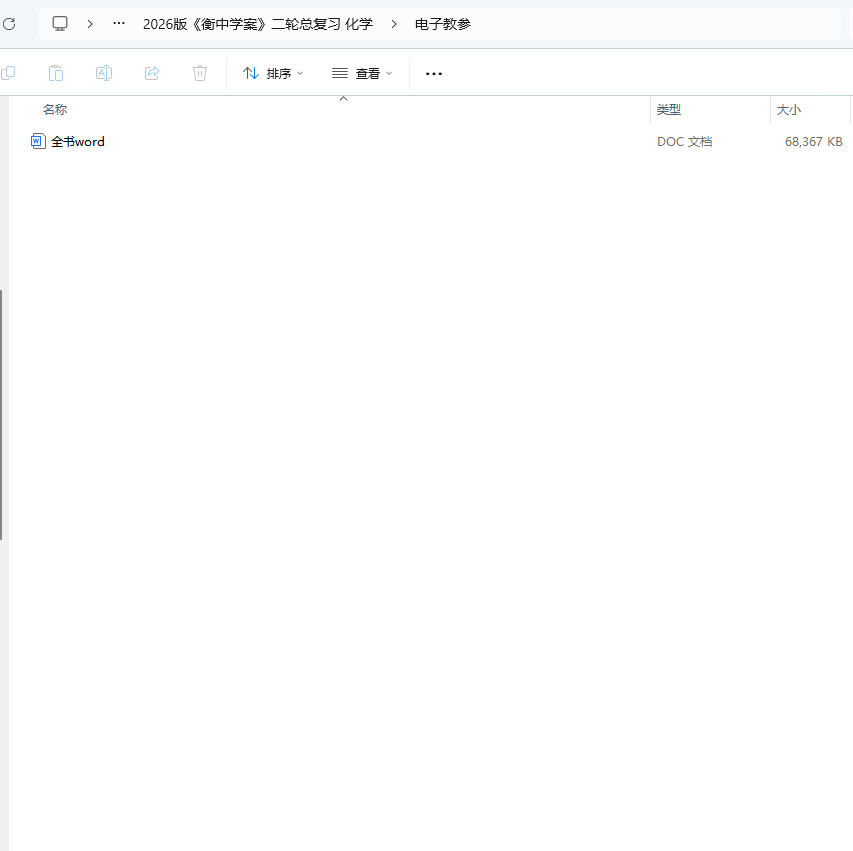Click the Refresh icon beside the address bar

9,23
